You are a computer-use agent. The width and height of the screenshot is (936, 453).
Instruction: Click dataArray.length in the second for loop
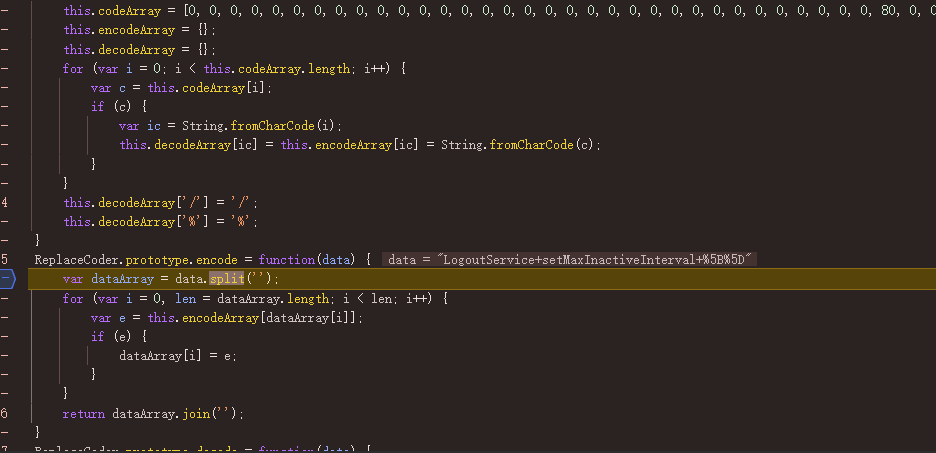click(256, 298)
